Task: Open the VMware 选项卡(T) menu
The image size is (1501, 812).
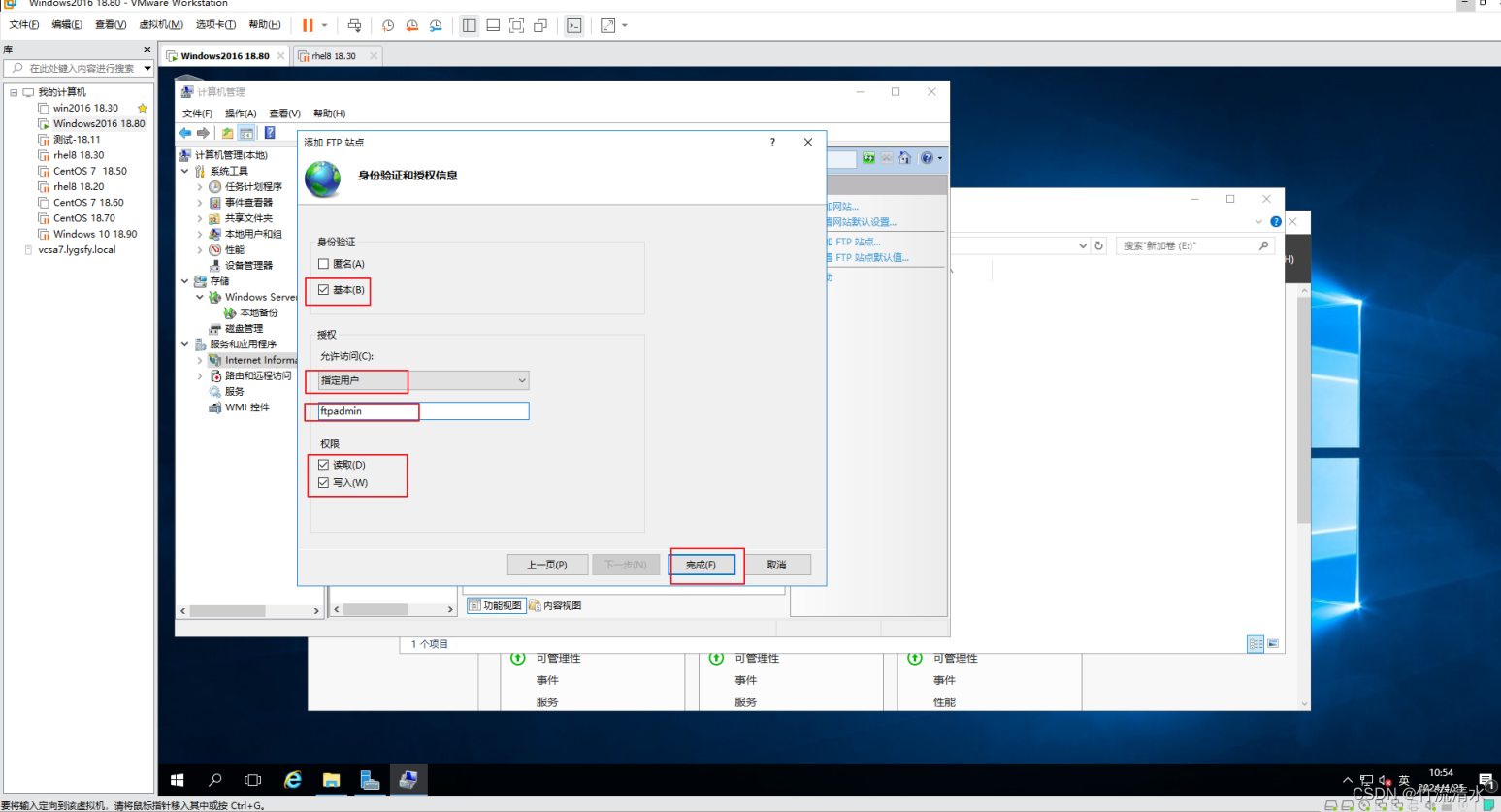Action: pyautogui.click(x=215, y=25)
